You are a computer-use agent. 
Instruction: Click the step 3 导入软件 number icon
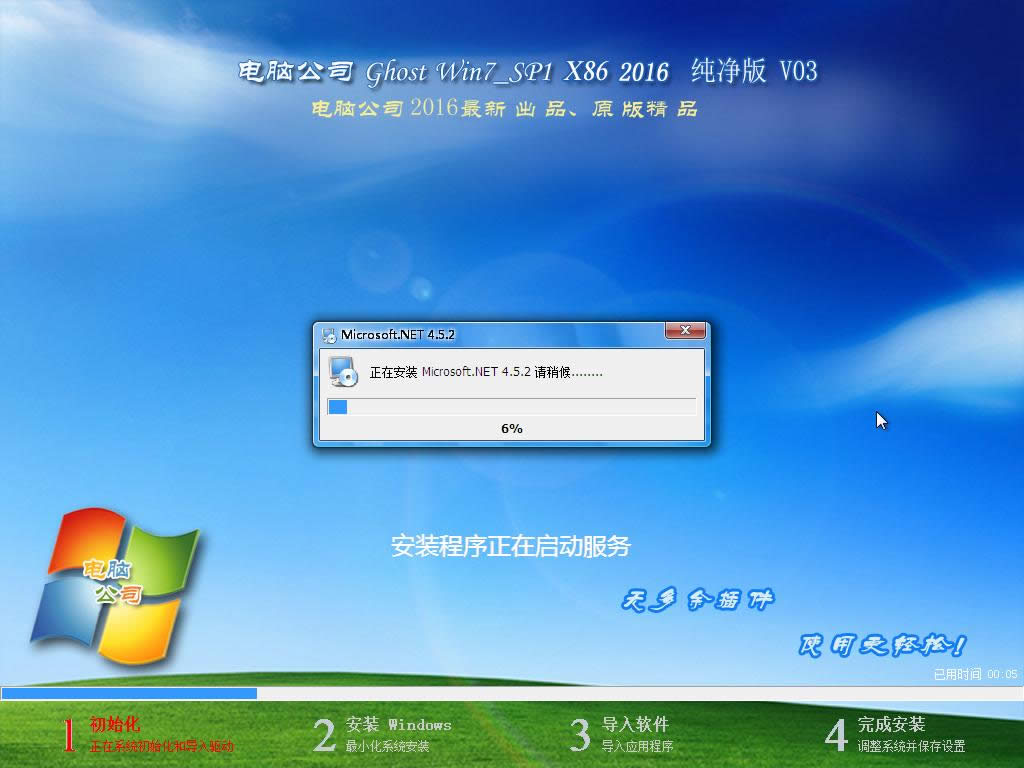(x=580, y=733)
